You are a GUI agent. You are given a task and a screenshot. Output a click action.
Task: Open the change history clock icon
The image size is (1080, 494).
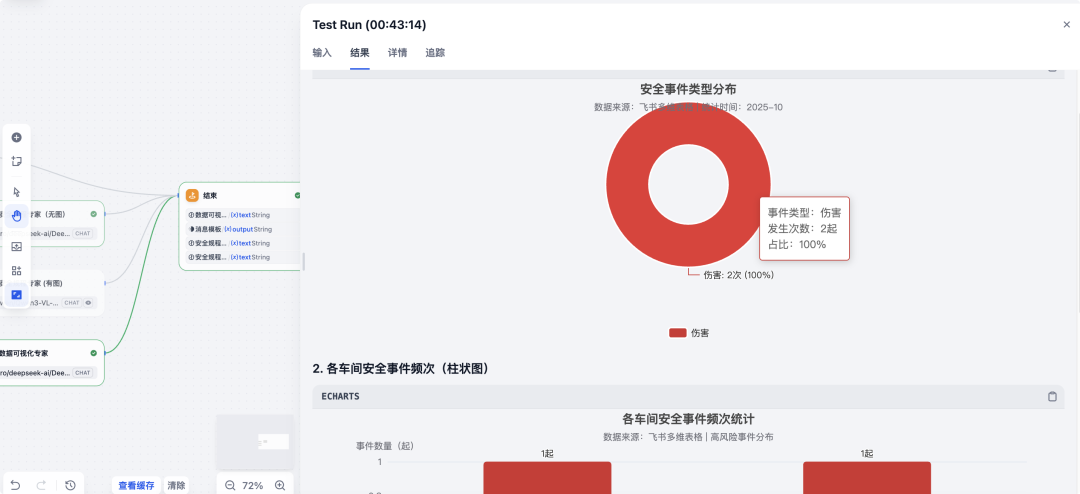[70, 485]
